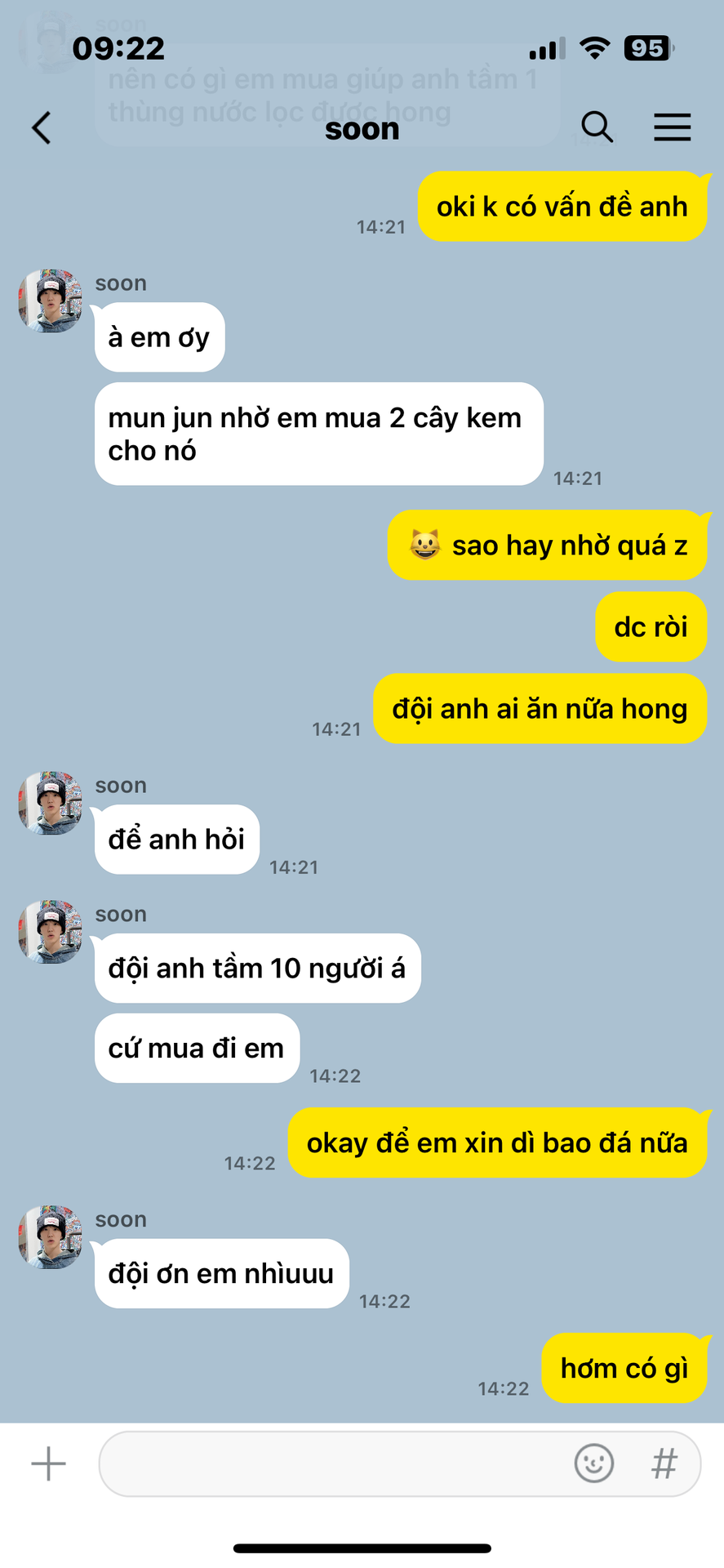
Task: Tap soon's avatar beside 'đội ơn em nhìuuu'
Action: [51, 1236]
